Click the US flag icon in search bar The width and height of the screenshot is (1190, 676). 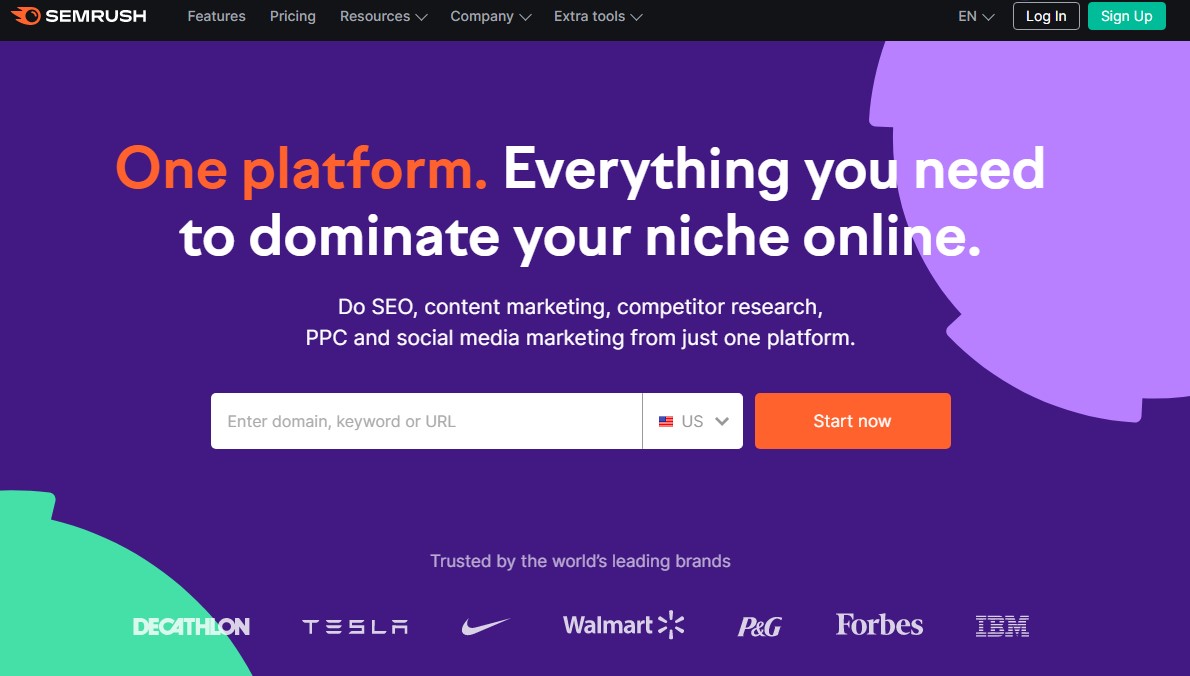(x=666, y=420)
